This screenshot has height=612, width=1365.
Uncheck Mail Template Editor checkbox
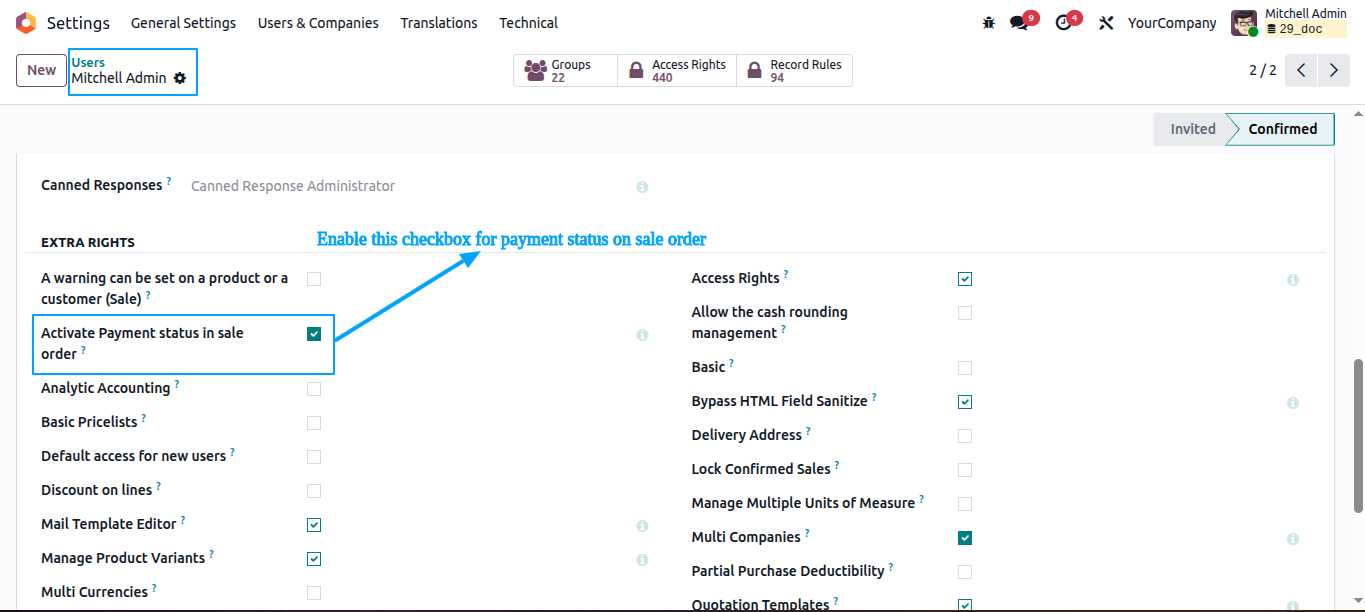314,525
